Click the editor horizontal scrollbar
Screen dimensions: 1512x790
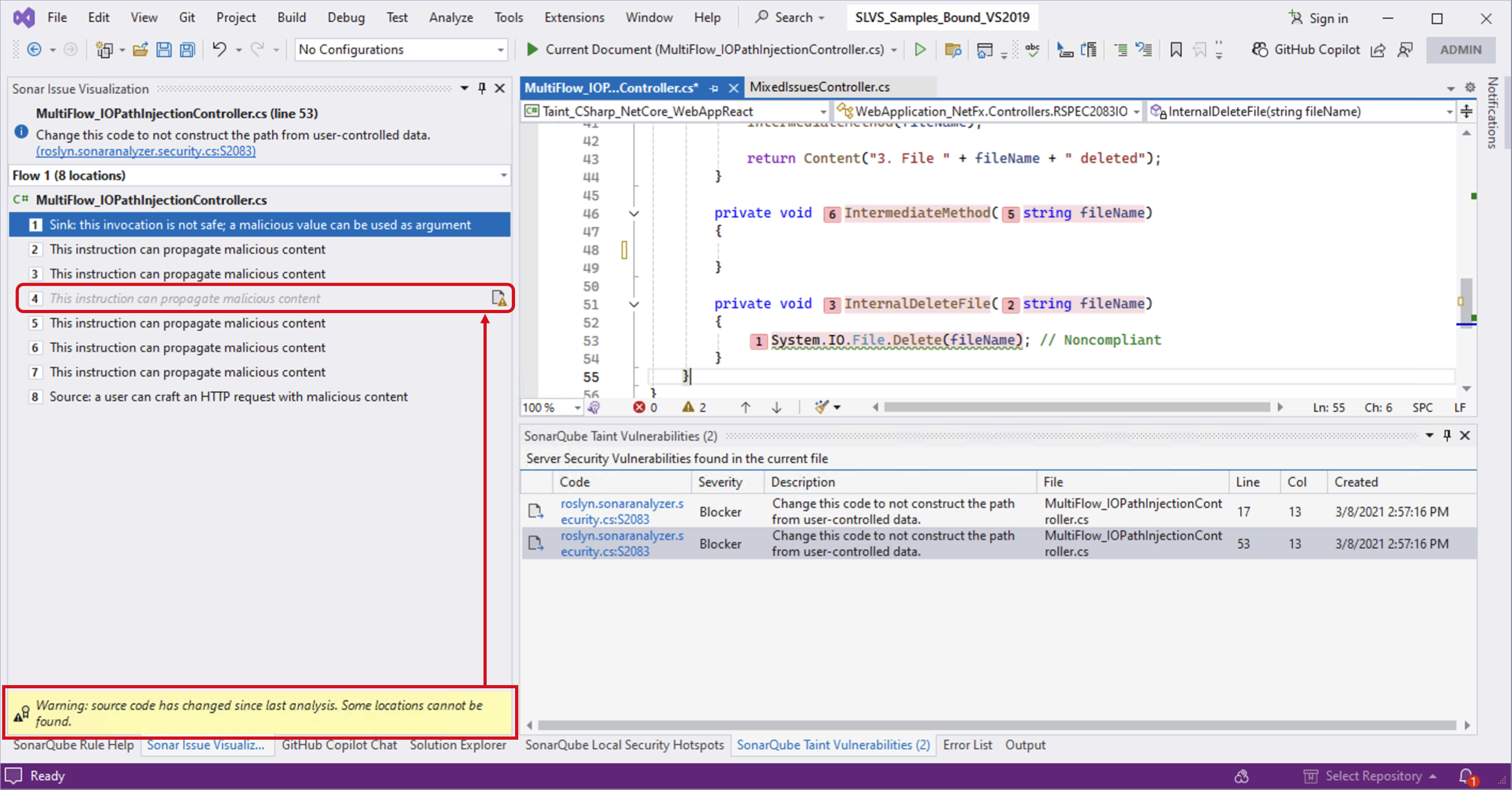click(x=1077, y=407)
